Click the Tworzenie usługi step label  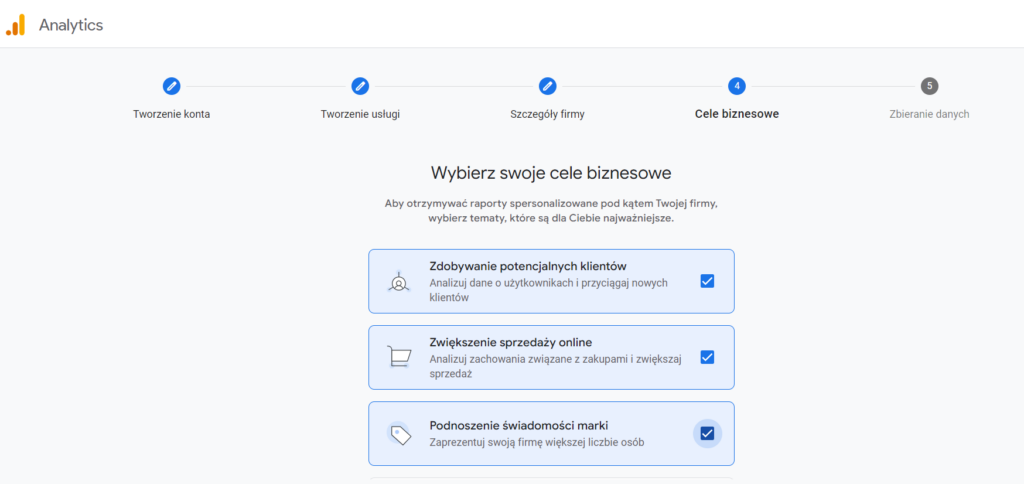pyautogui.click(x=360, y=114)
